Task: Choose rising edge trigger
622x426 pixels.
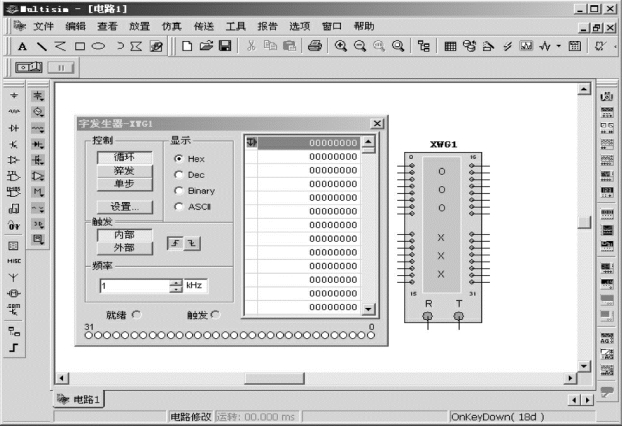Action: [x=175, y=243]
